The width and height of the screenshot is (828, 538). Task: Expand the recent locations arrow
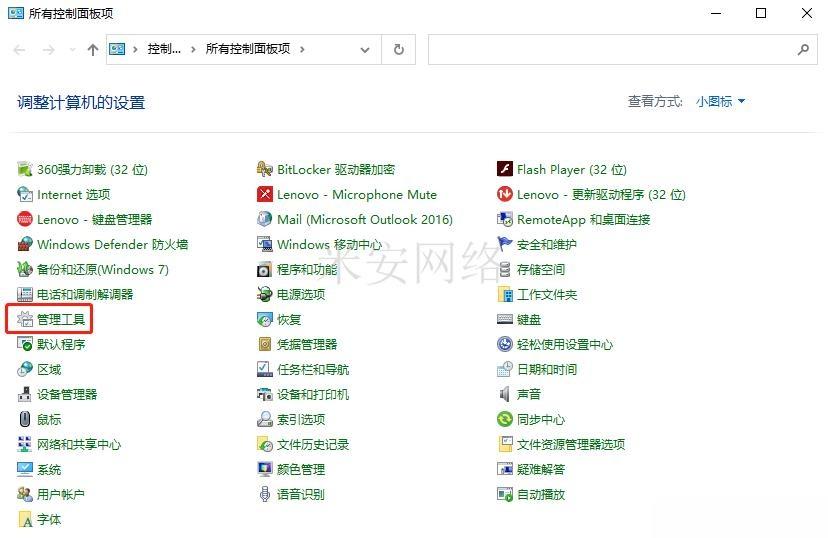[x=72, y=50]
